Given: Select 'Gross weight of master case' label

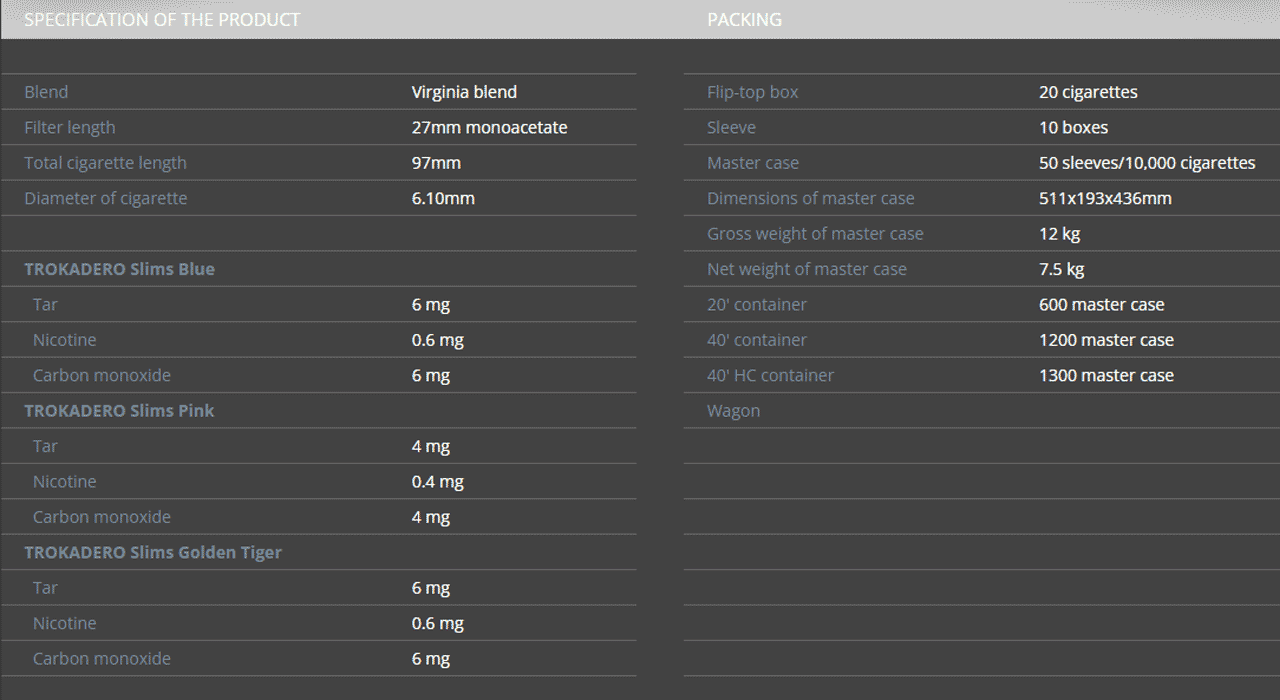Looking at the screenshot, I should tap(815, 234).
